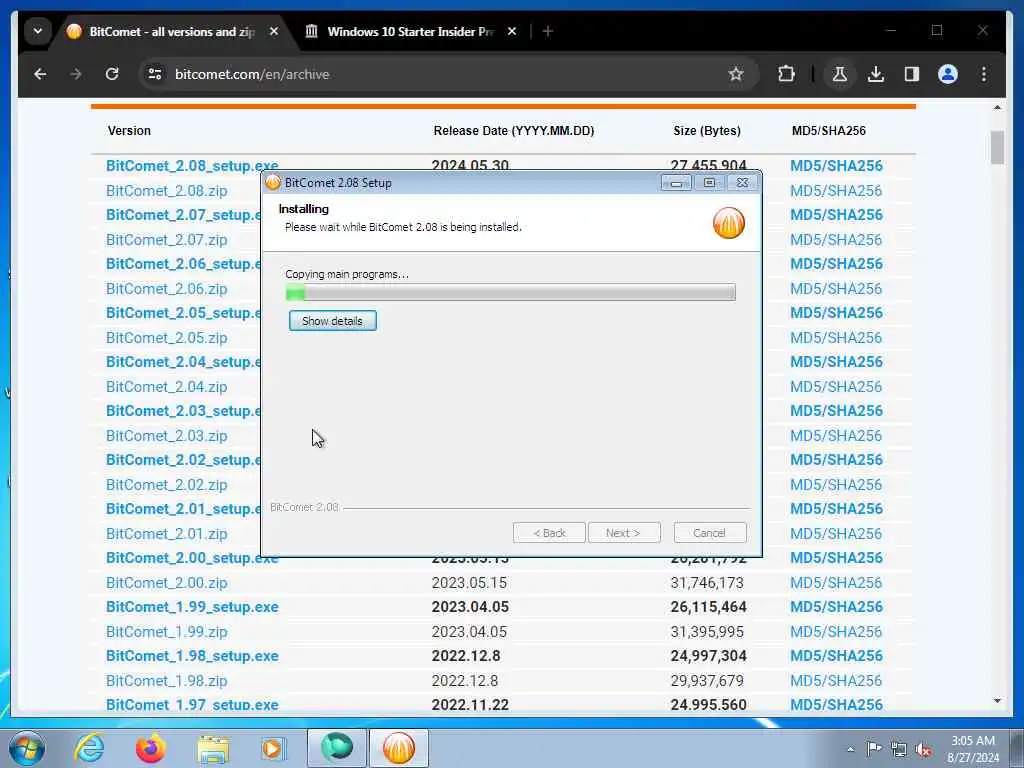Open the Chrome three-dot menu
The height and width of the screenshot is (768, 1024).
984,74
